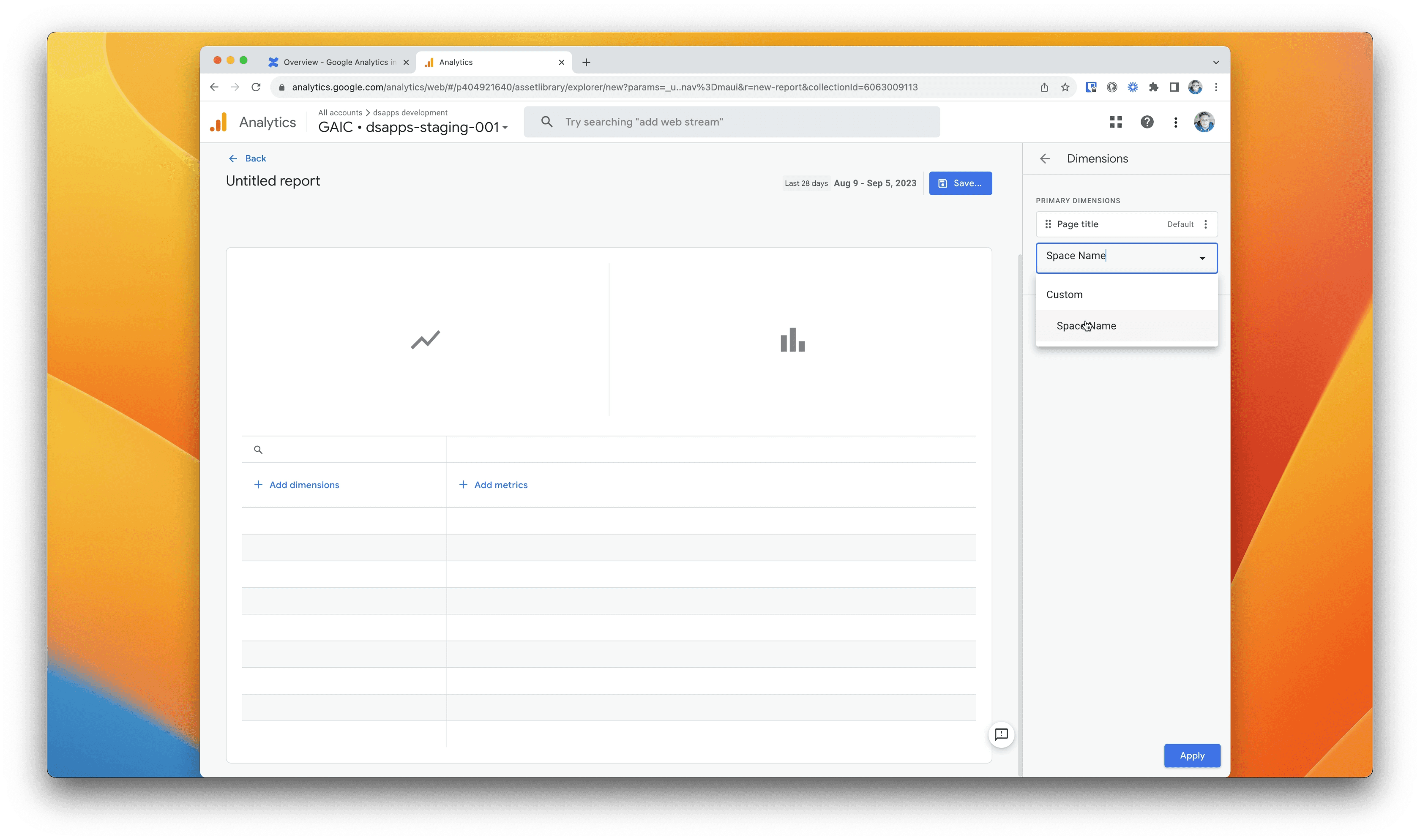Open the Google apps grid icon
The height and width of the screenshot is (840, 1420).
pos(1116,122)
